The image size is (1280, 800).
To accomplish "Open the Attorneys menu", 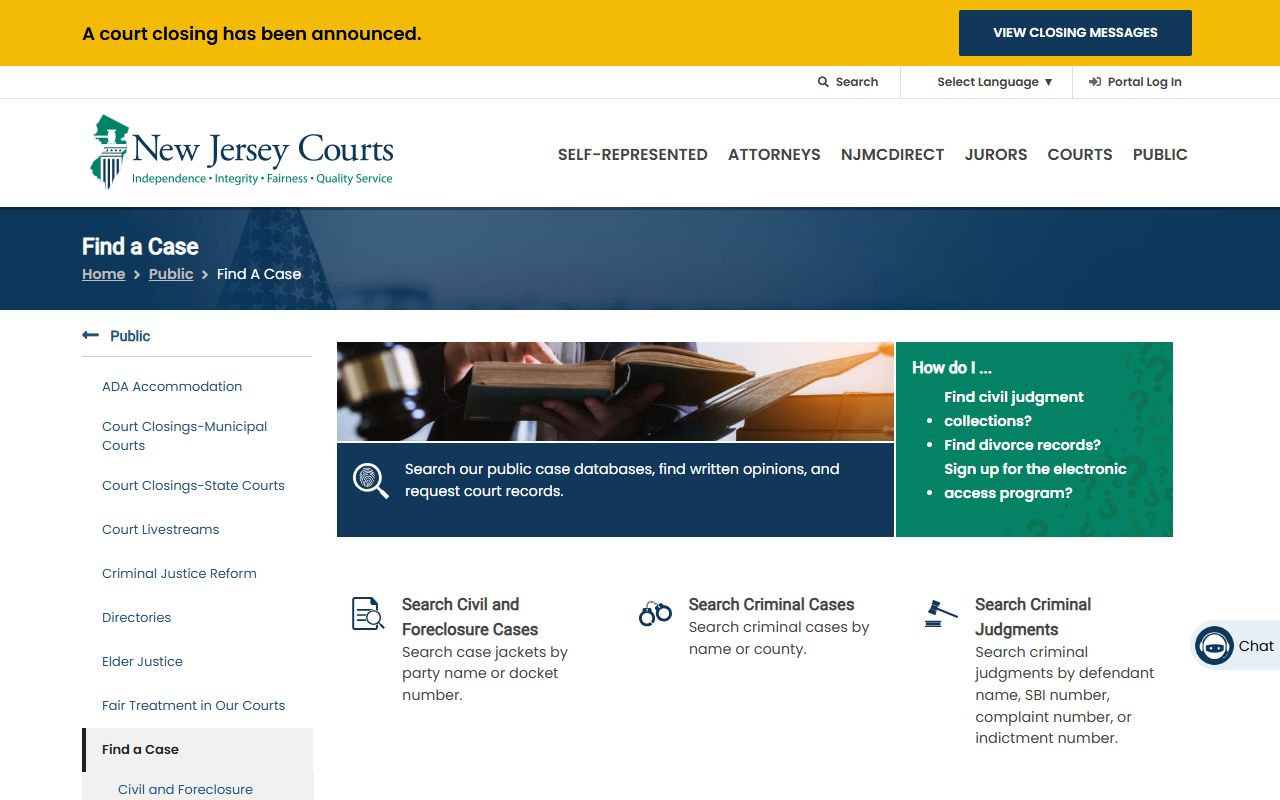I will point(774,154).
